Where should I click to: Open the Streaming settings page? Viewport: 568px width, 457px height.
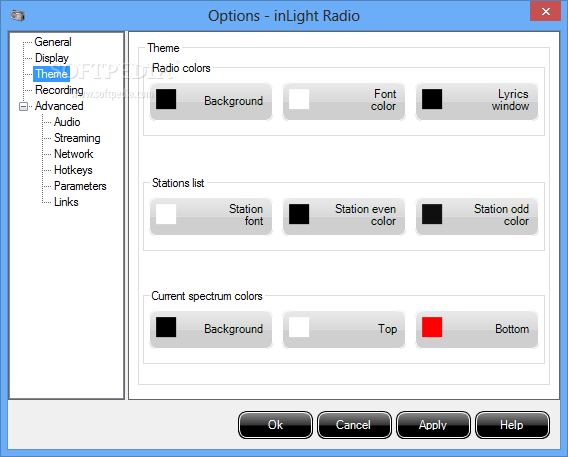(77, 138)
